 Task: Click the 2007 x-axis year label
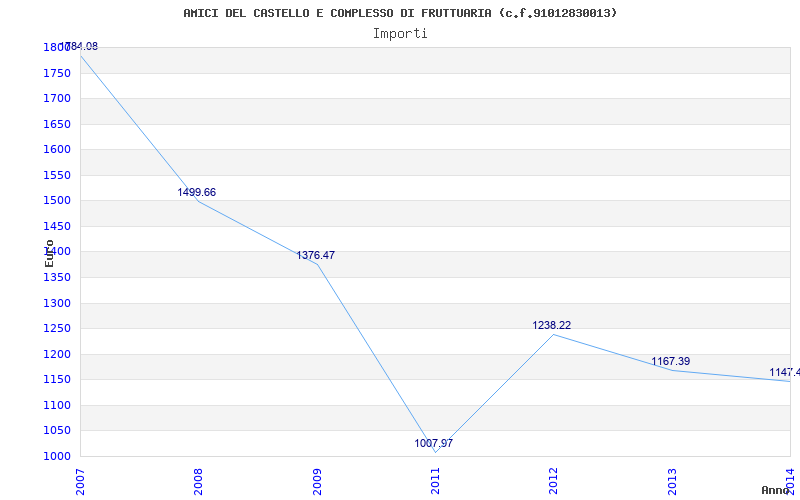pos(80,482)
